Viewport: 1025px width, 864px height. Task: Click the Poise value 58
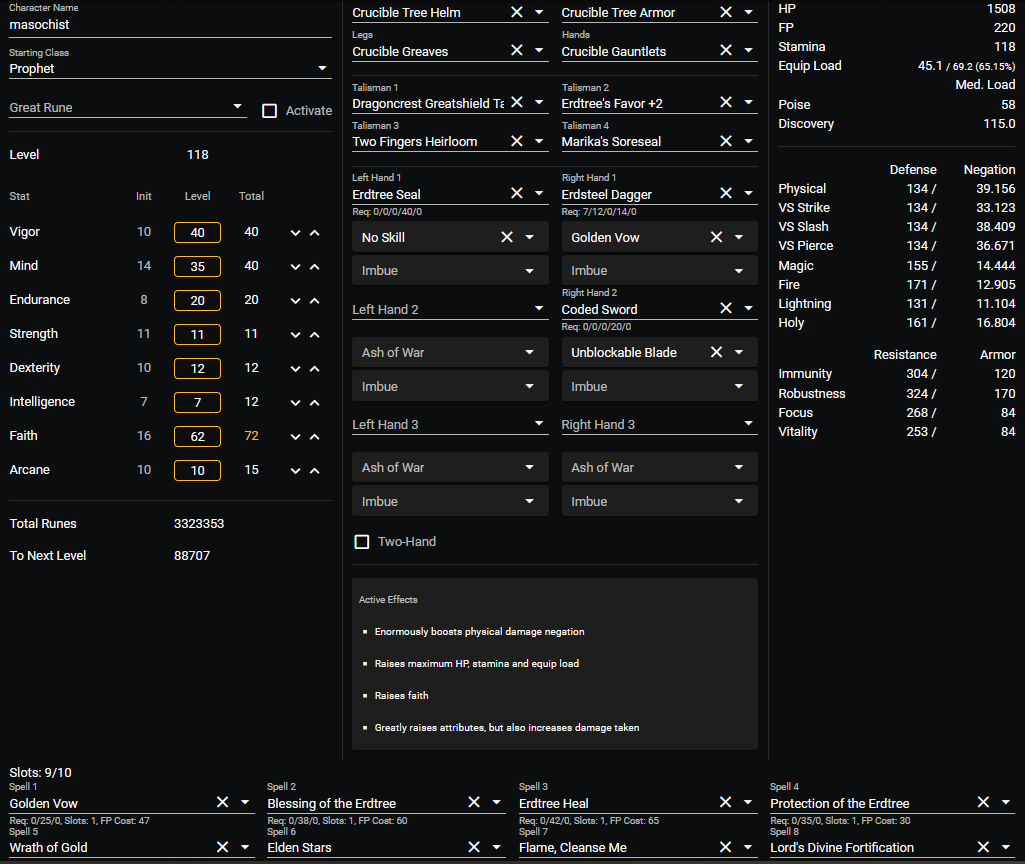coord(1008,105)
